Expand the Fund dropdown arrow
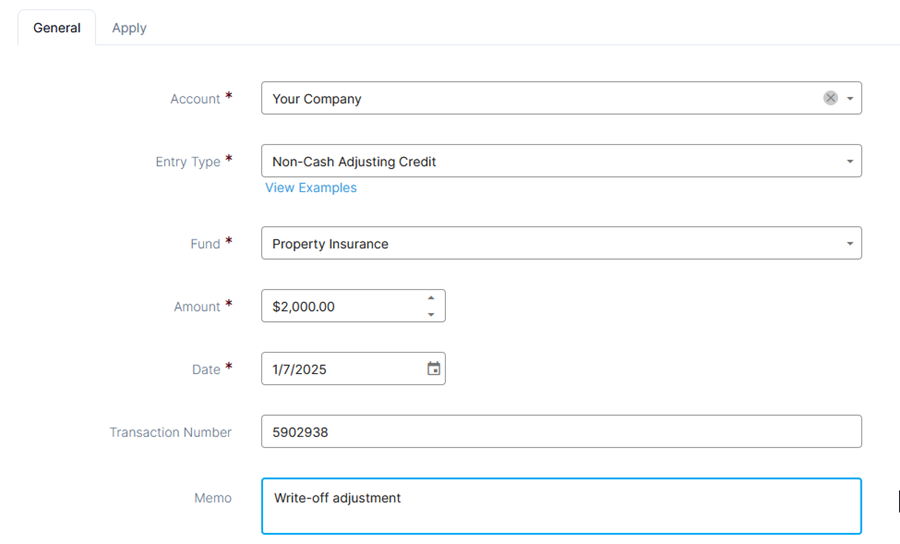 [x=850, y=244]
